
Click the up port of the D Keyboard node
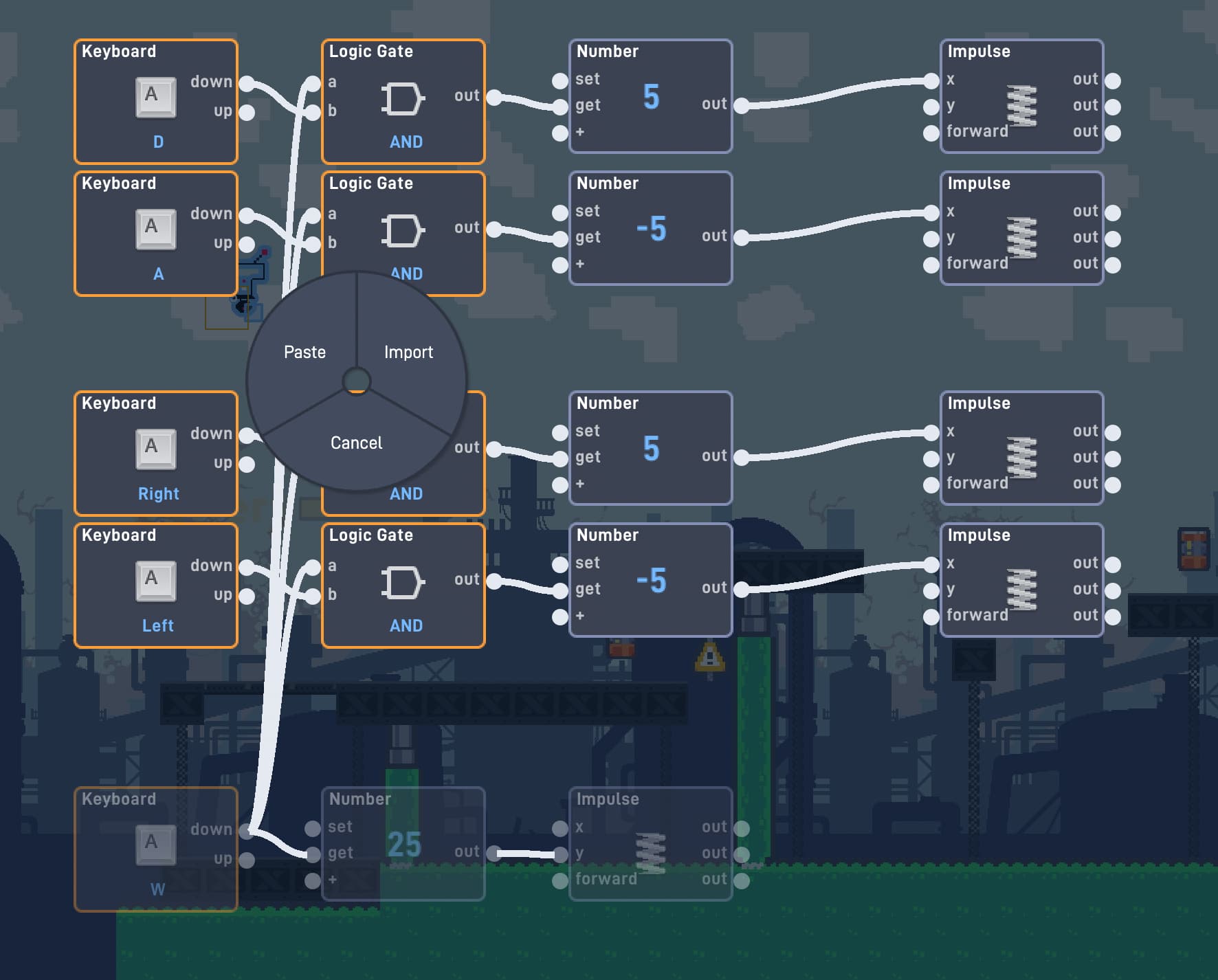tap(247, 113)
